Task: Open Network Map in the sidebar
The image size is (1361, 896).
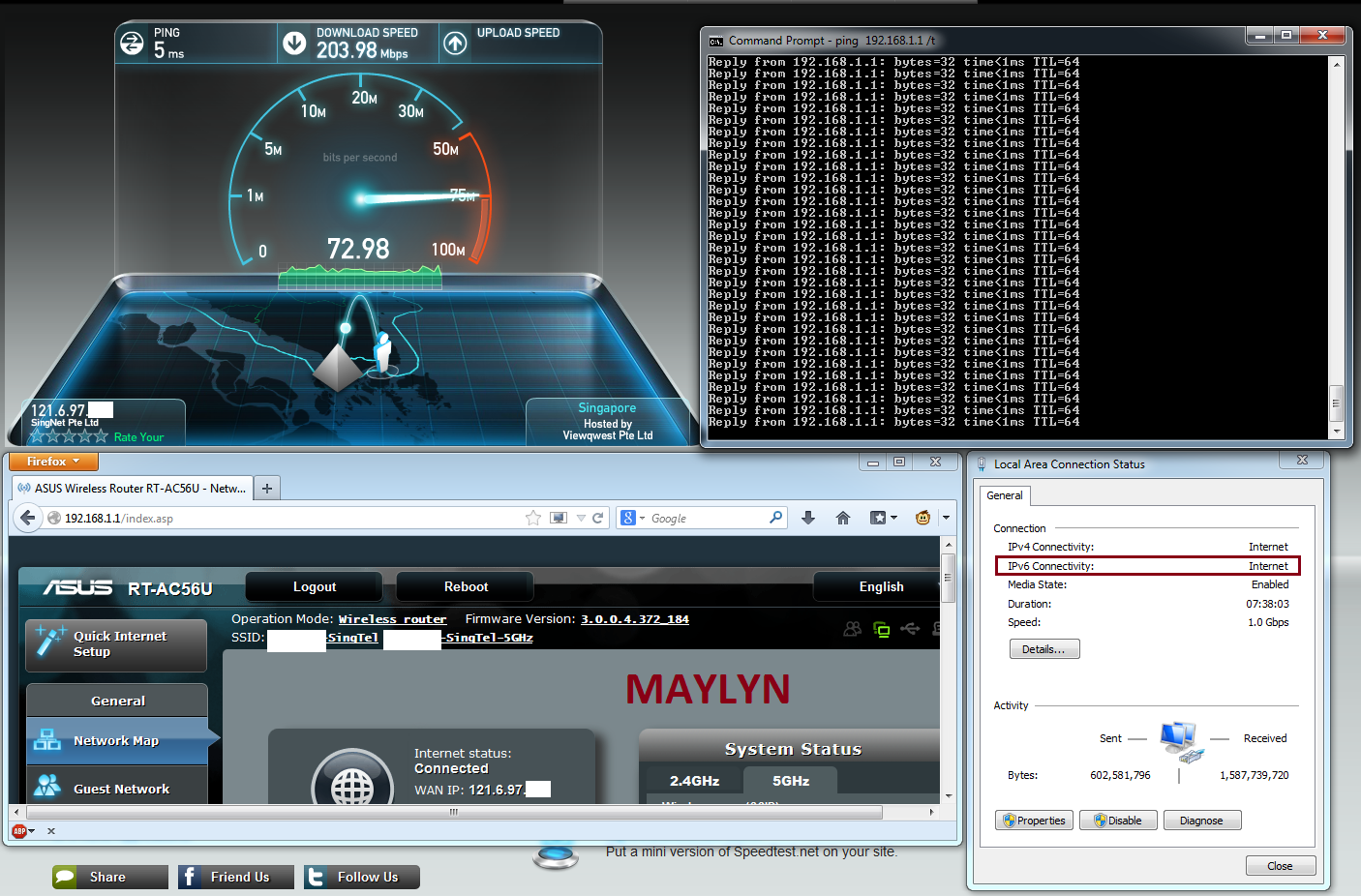Action: (x=116, y=740)
